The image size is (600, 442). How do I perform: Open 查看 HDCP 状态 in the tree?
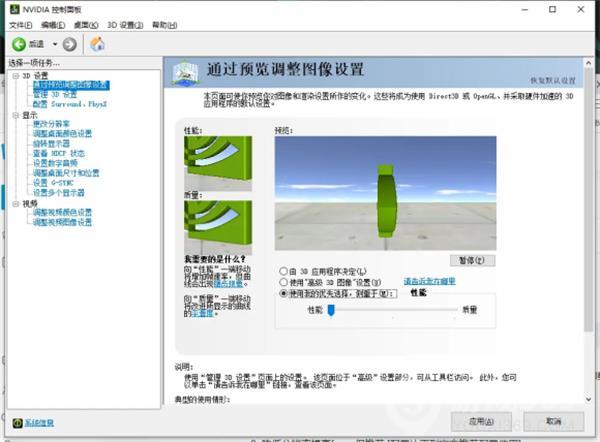pos(59,153)
